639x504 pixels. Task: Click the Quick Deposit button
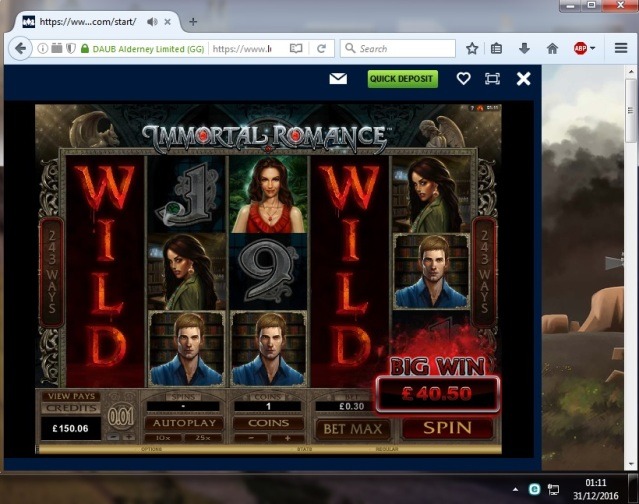pyautogui.click(x=403, y=79)
